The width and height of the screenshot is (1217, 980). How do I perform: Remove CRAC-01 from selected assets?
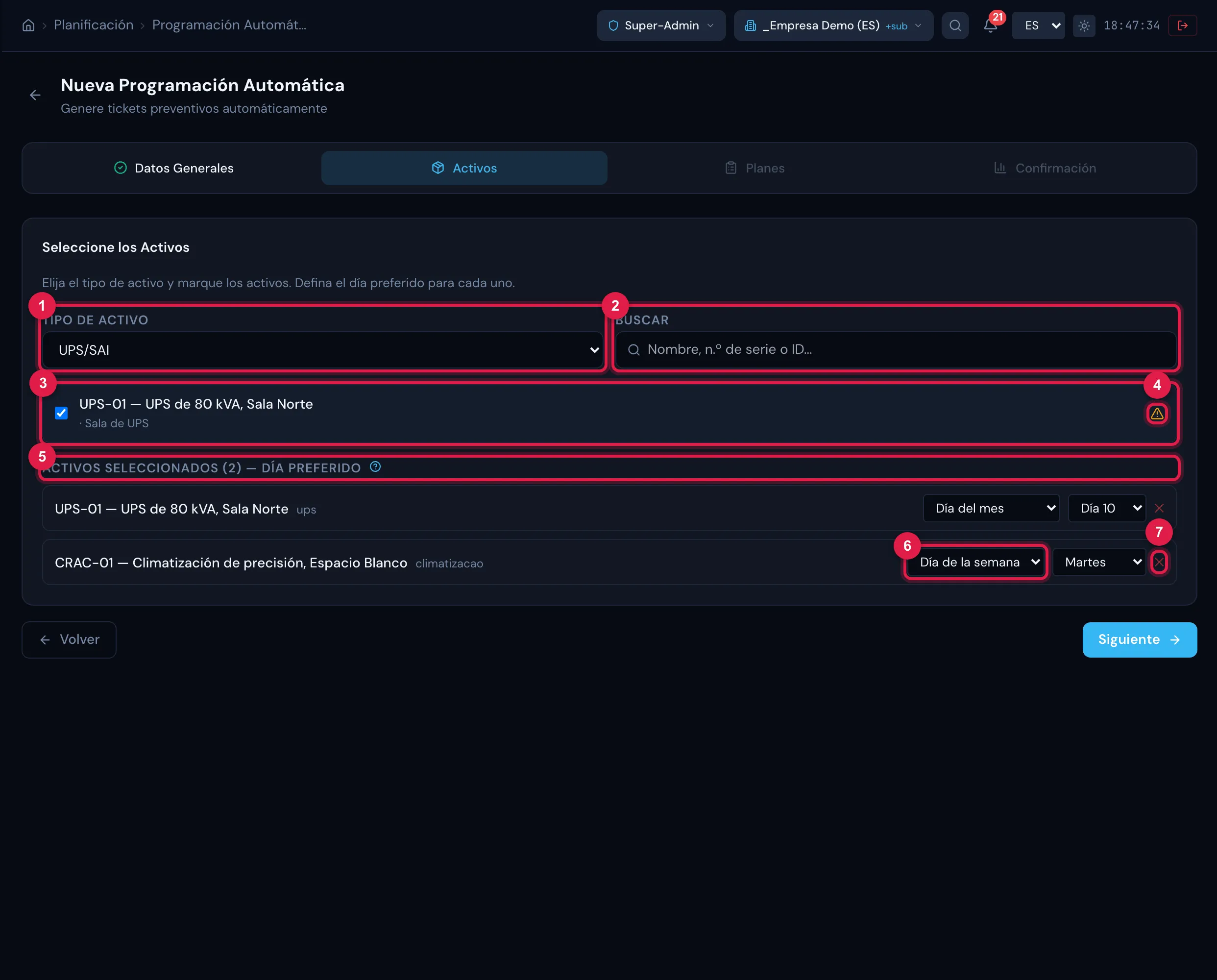coord(1159,562)
